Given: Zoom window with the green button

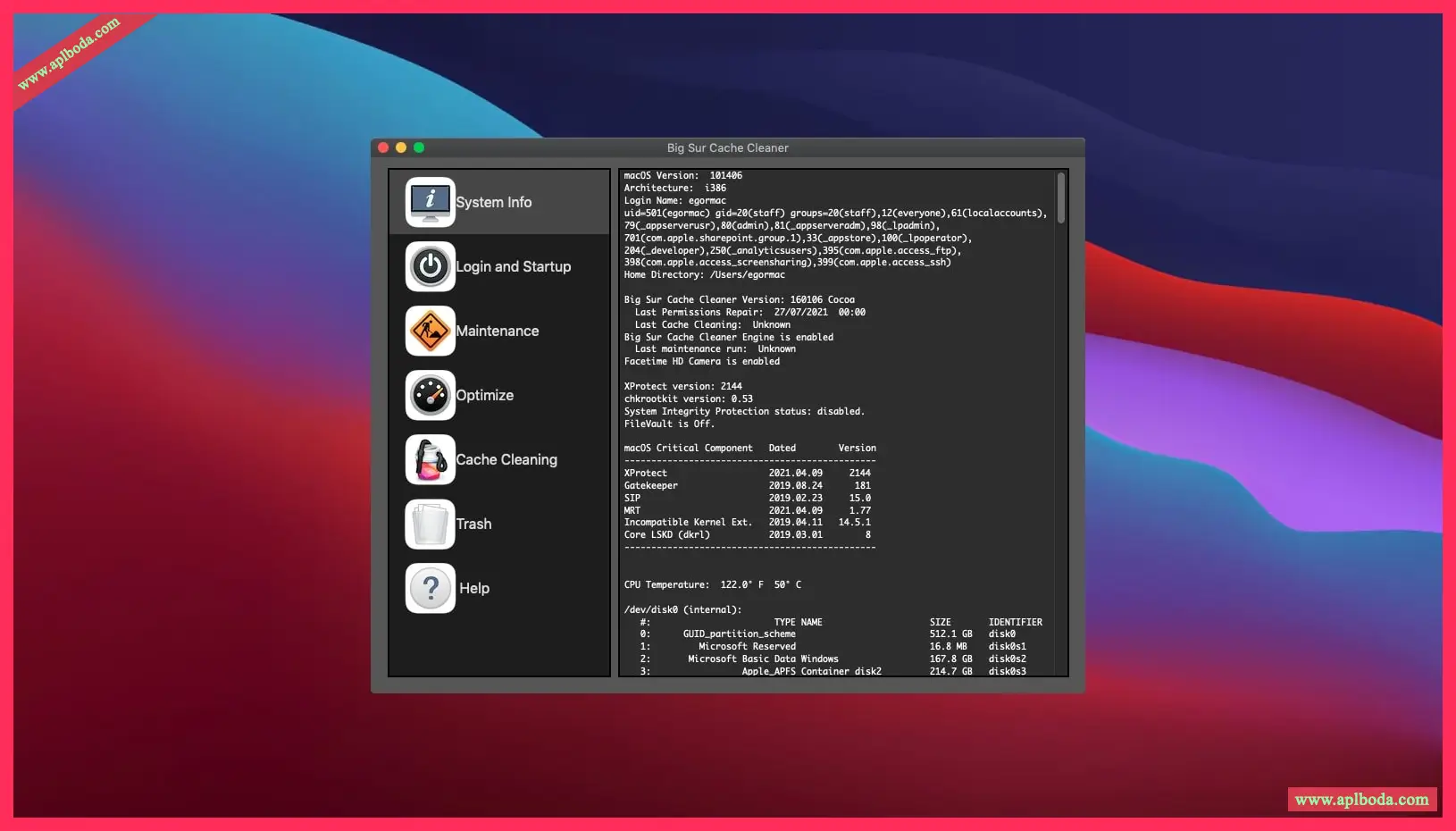Looking at the screenshot, I should coord(419,148).
